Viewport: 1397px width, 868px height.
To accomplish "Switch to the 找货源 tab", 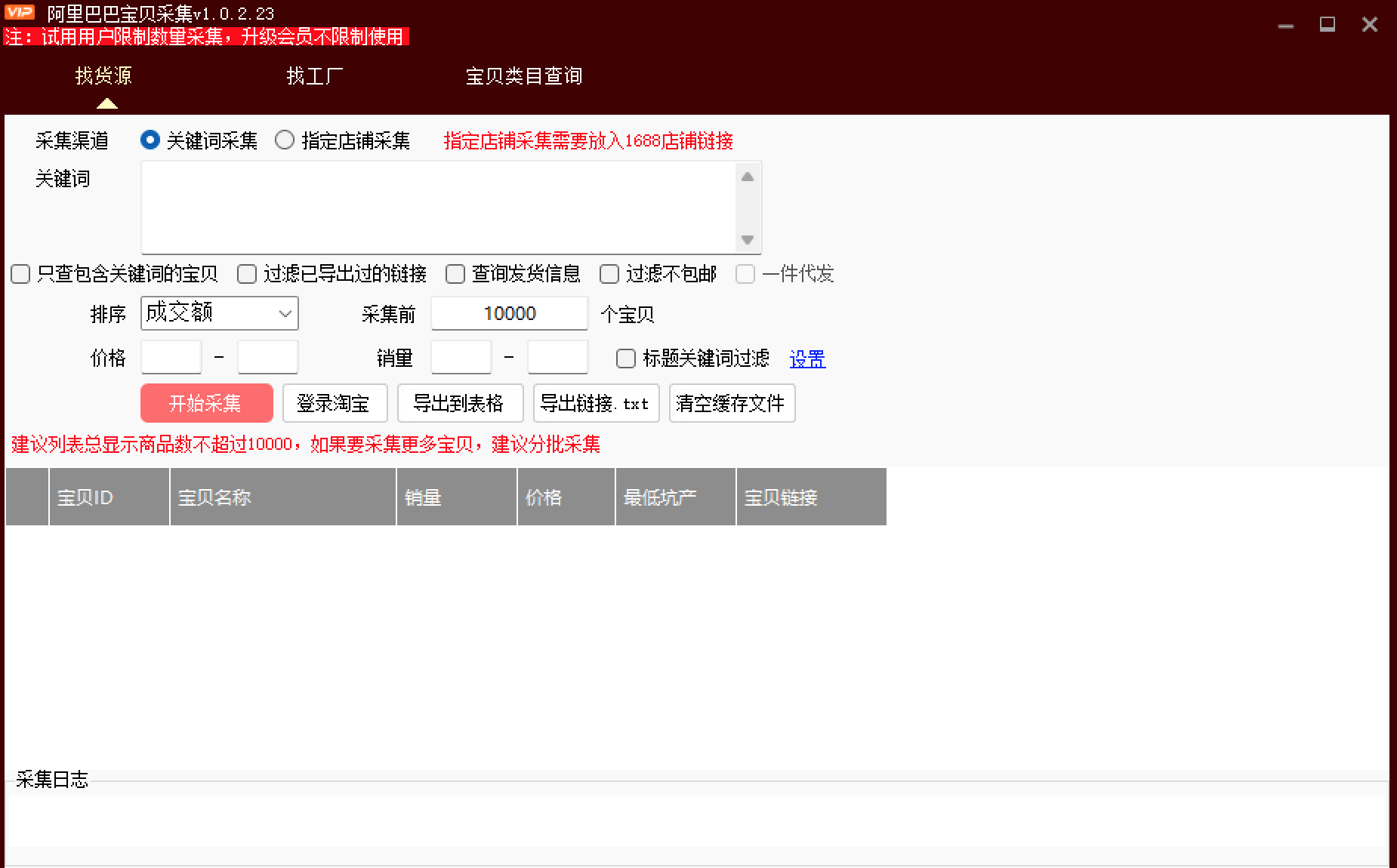I will coord(104,75).
